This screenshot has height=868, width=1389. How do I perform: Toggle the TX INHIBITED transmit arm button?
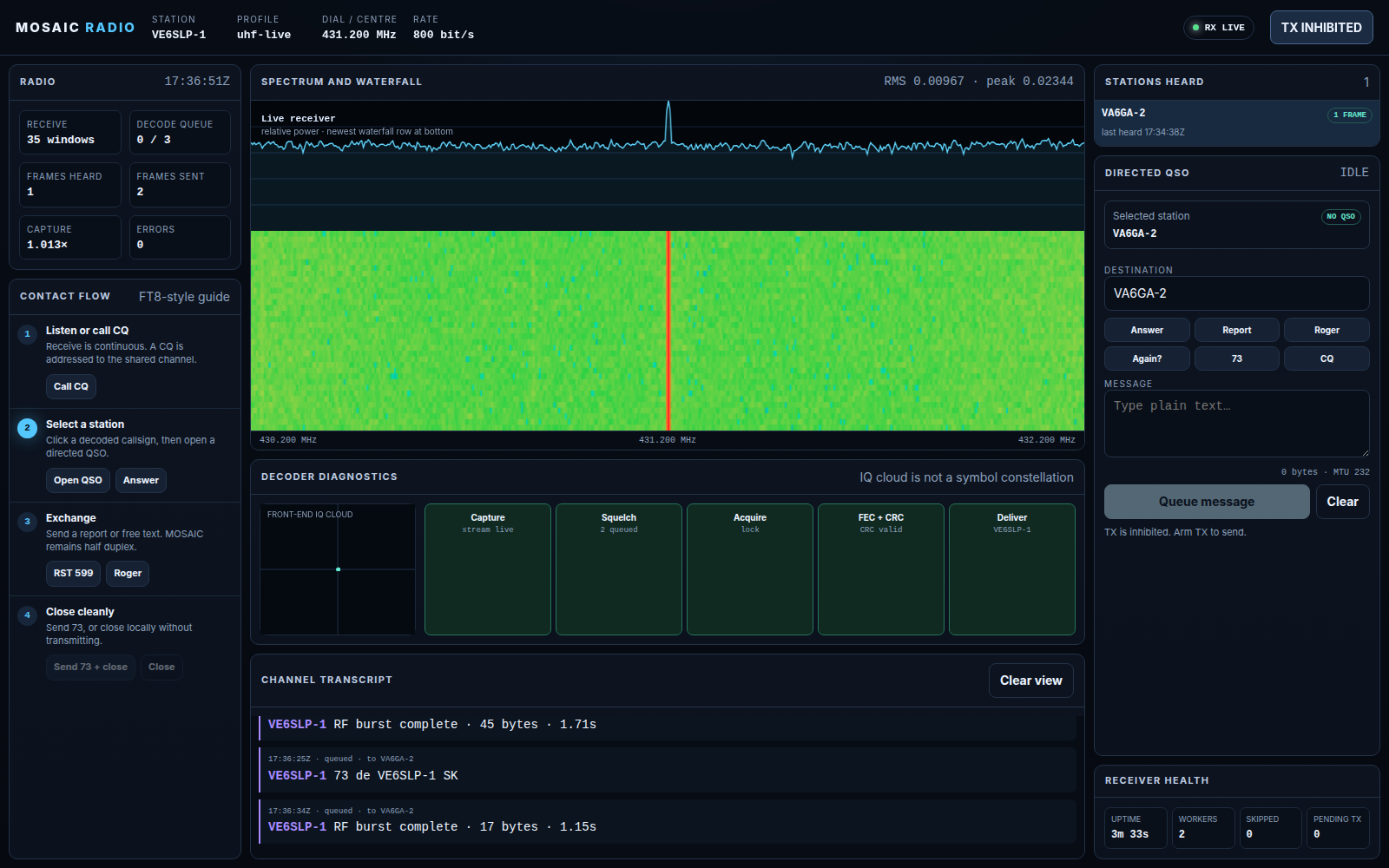coord(1321,27)
